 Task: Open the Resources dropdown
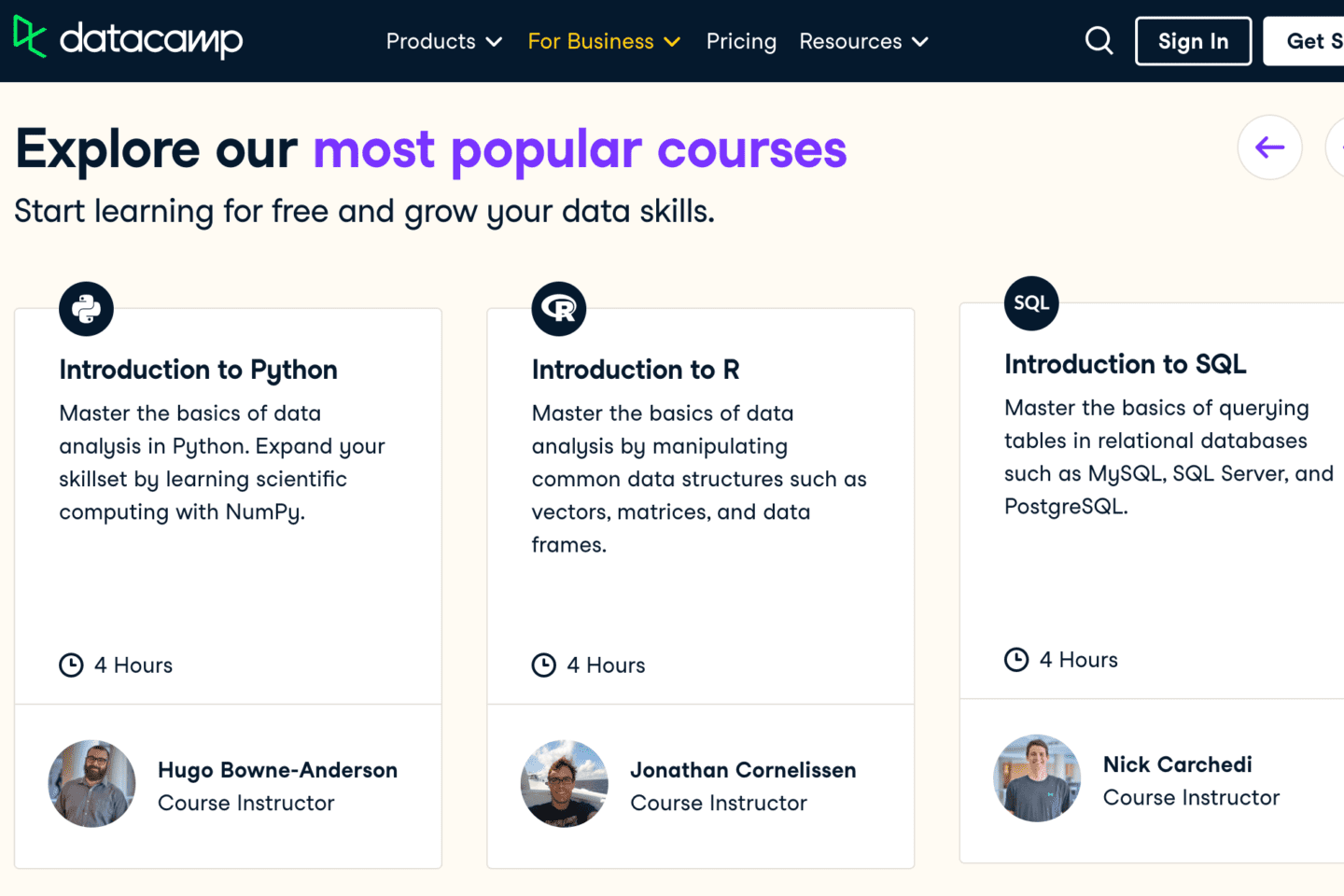(862, 41)
